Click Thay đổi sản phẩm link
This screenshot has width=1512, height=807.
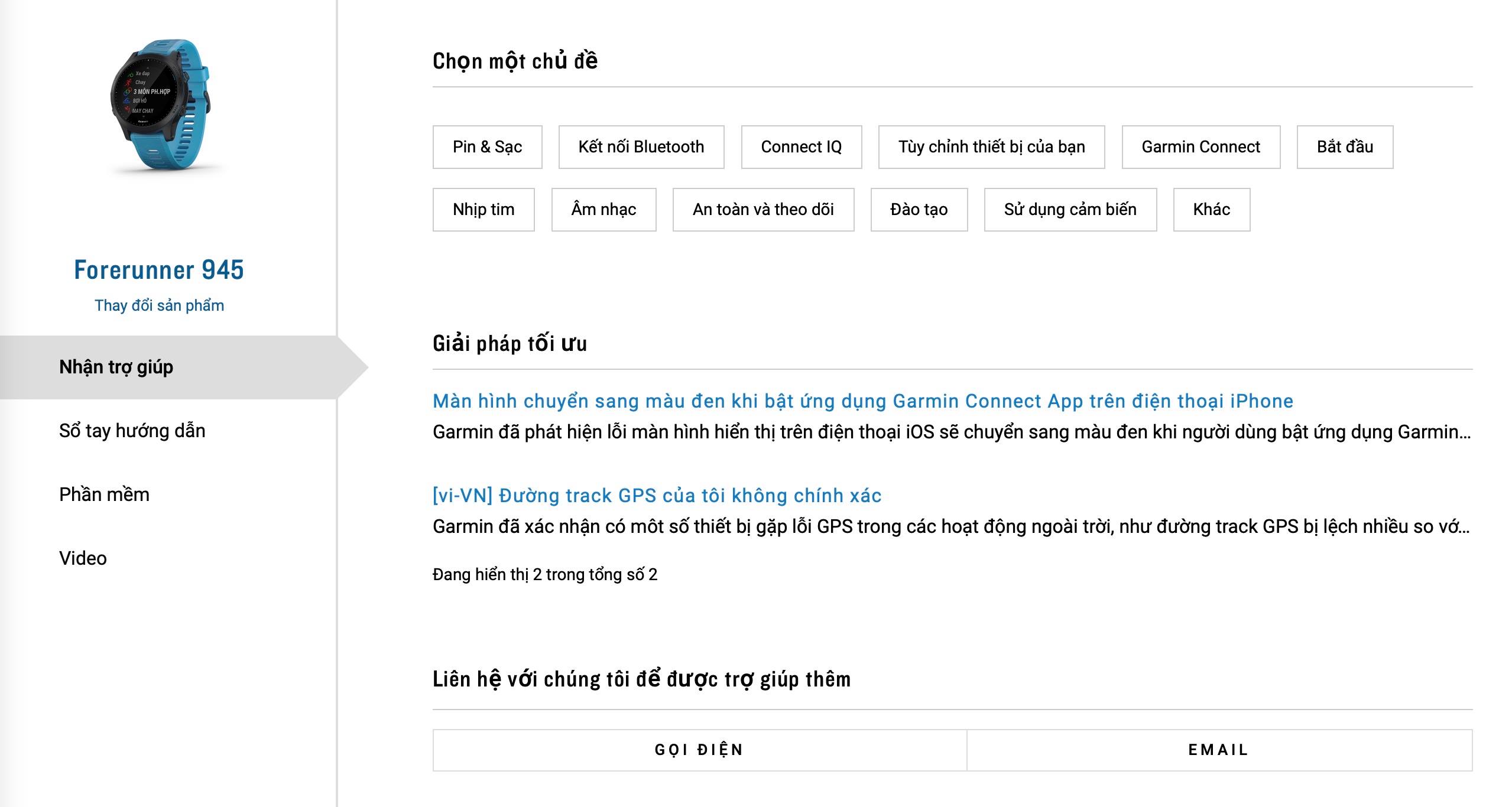point(159,305)
